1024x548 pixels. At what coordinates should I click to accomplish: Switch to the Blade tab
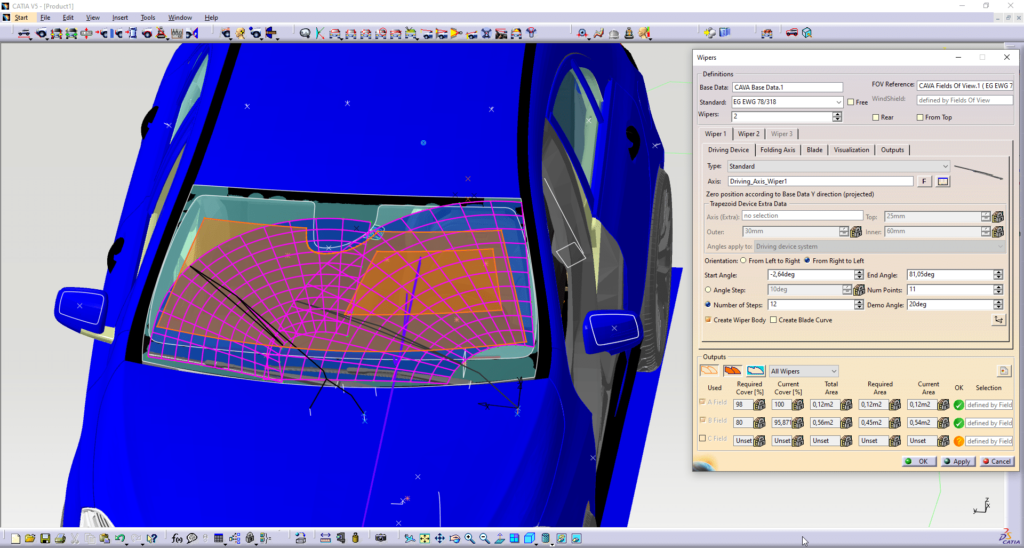click(x=814, y=150)
